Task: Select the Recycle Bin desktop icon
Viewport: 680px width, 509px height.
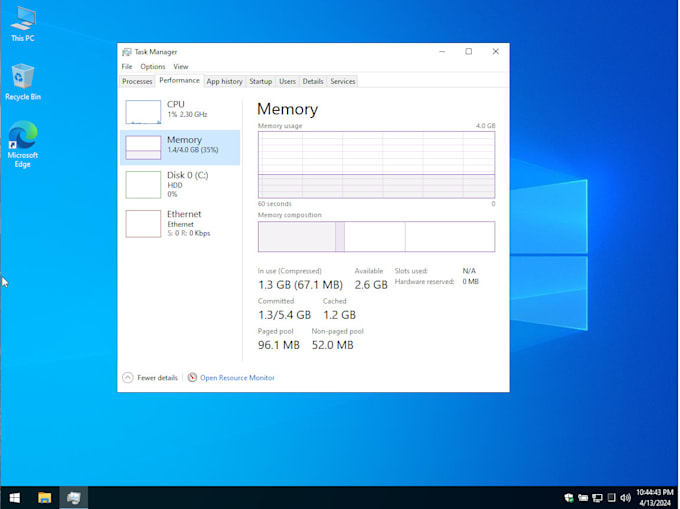Action: point(23,82)
